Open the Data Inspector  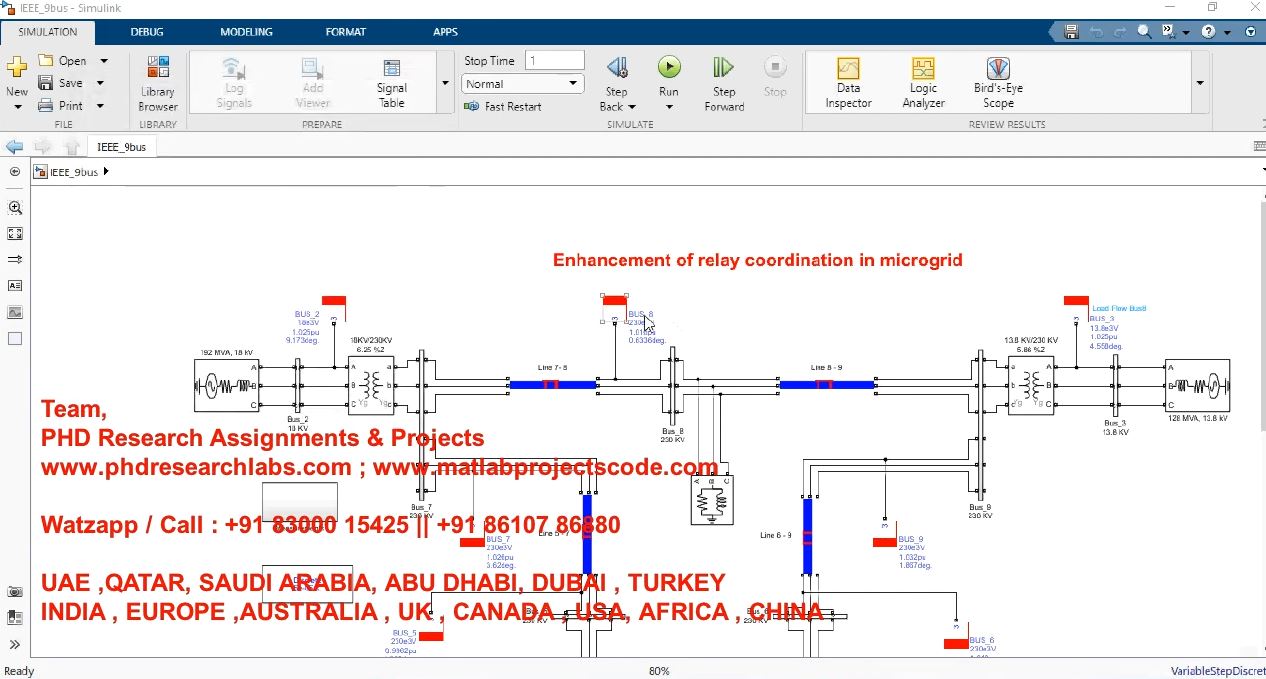pyautogui.click(x=848, y=83)
